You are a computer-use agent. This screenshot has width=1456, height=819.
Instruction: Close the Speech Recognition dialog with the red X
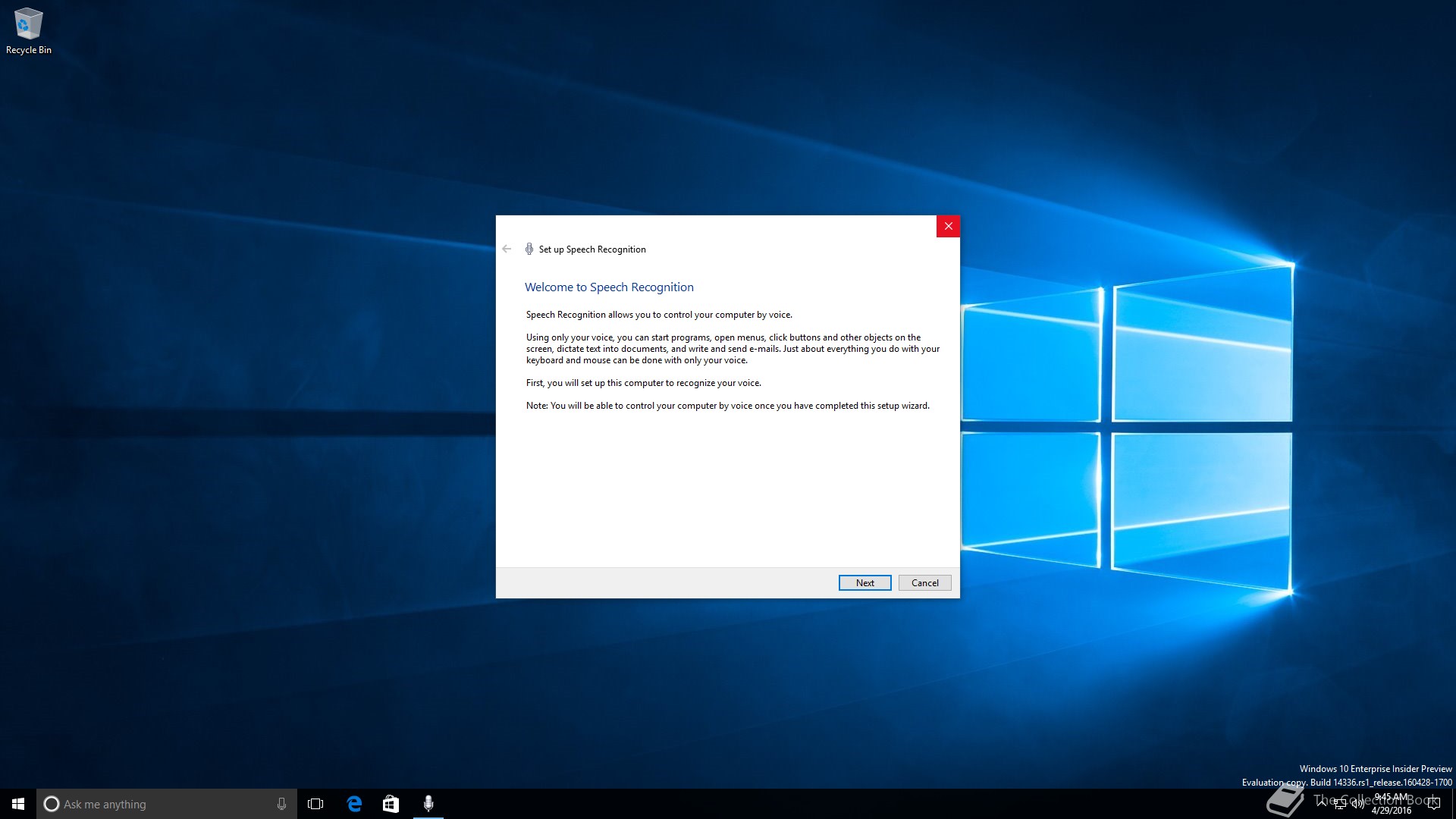(x=948, y=226)
